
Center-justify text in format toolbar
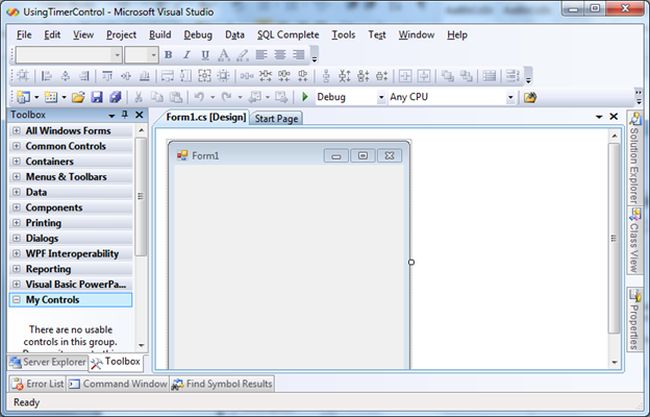pyautogui.click(x=280, y=55)
